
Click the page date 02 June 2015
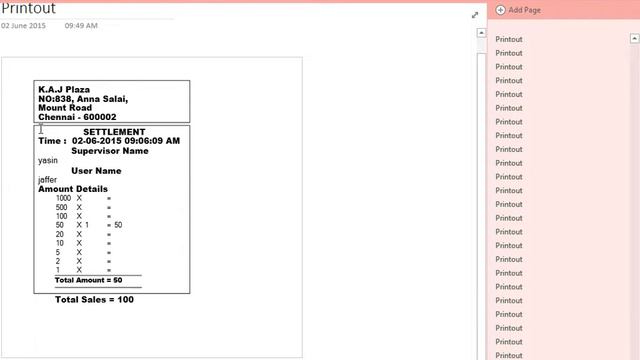tap(23, 26)
